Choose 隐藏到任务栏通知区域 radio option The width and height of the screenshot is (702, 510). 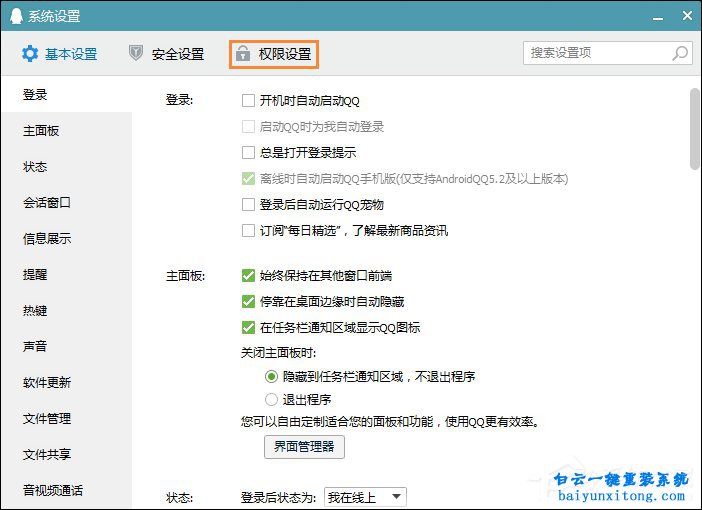tap(271, 377)
